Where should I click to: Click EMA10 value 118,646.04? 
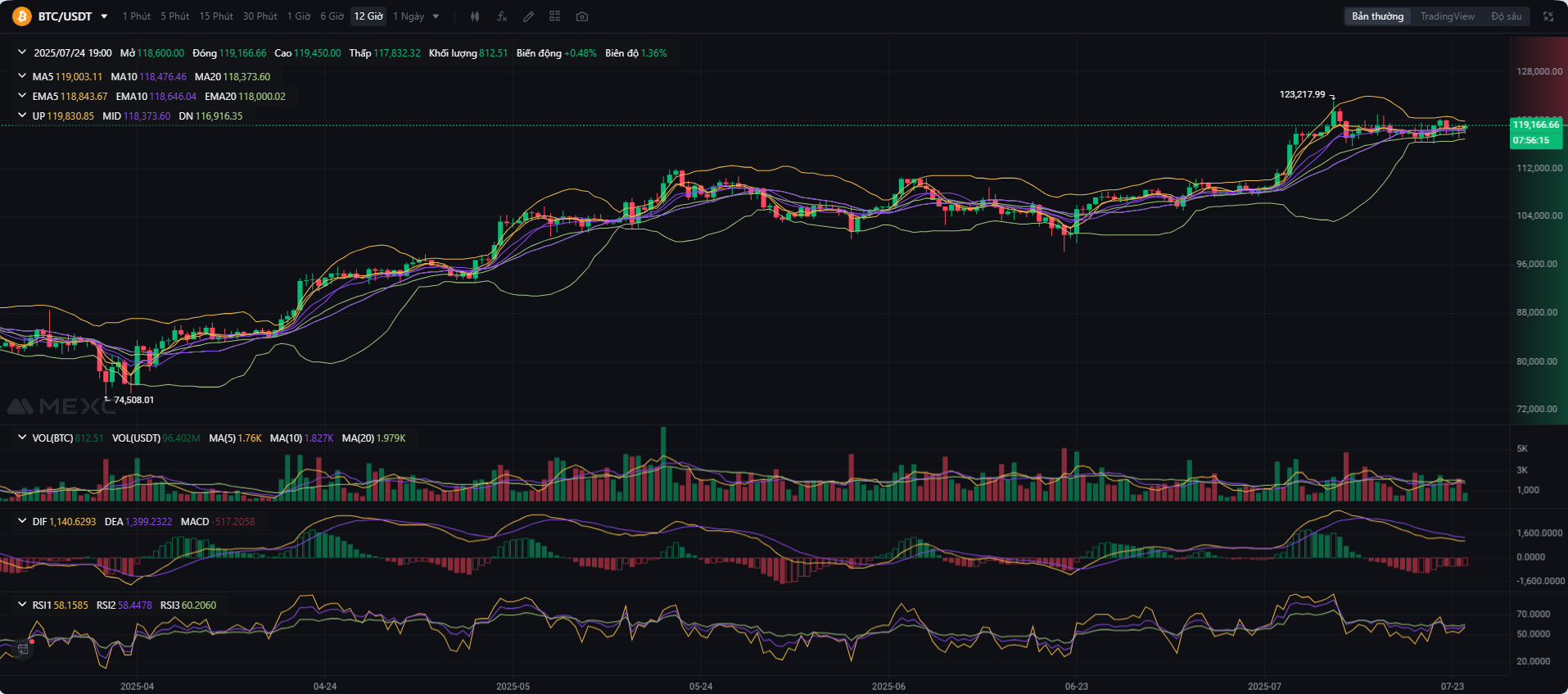tap(173, 96)
